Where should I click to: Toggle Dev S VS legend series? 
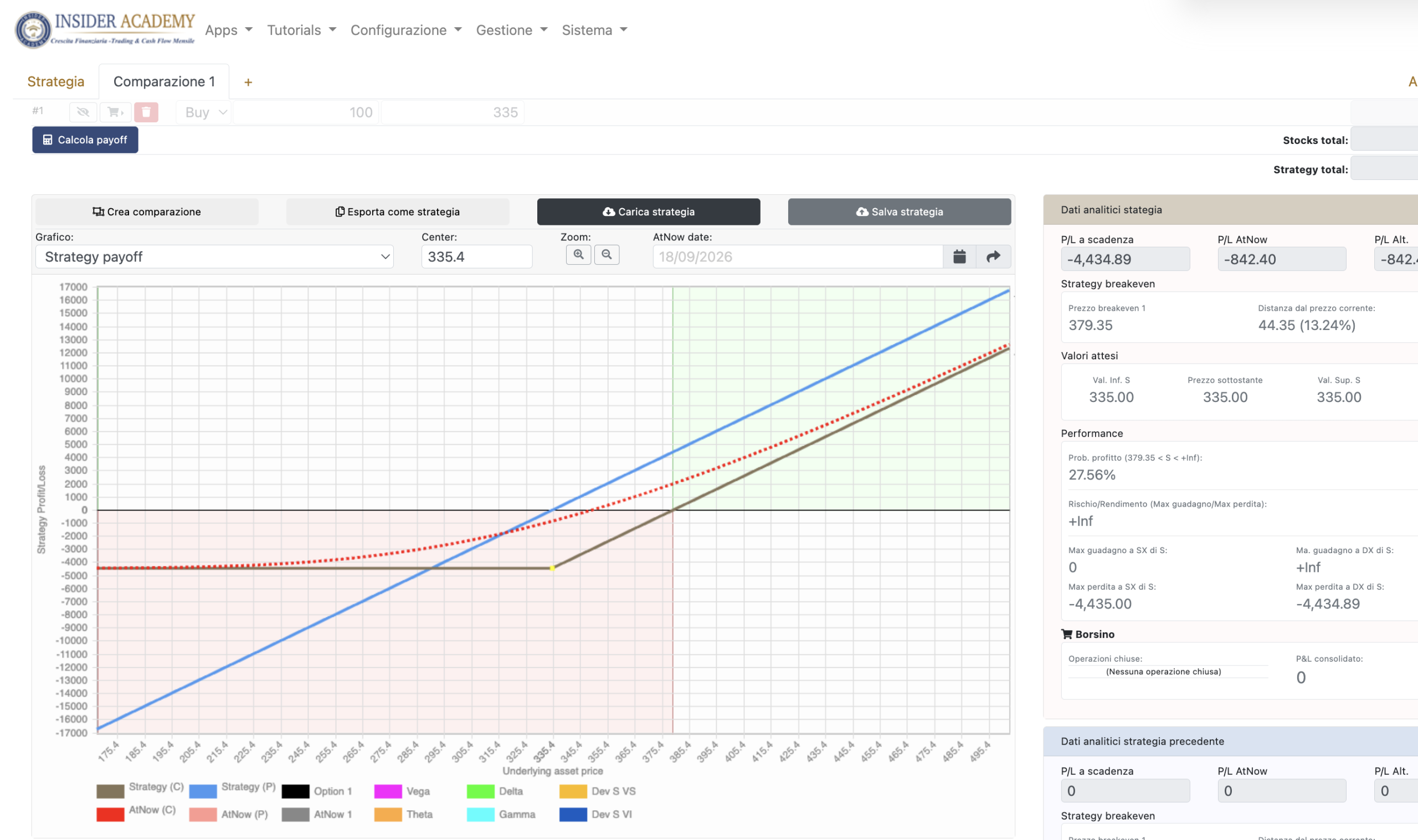pyautogui.click(x=598, y=791)
